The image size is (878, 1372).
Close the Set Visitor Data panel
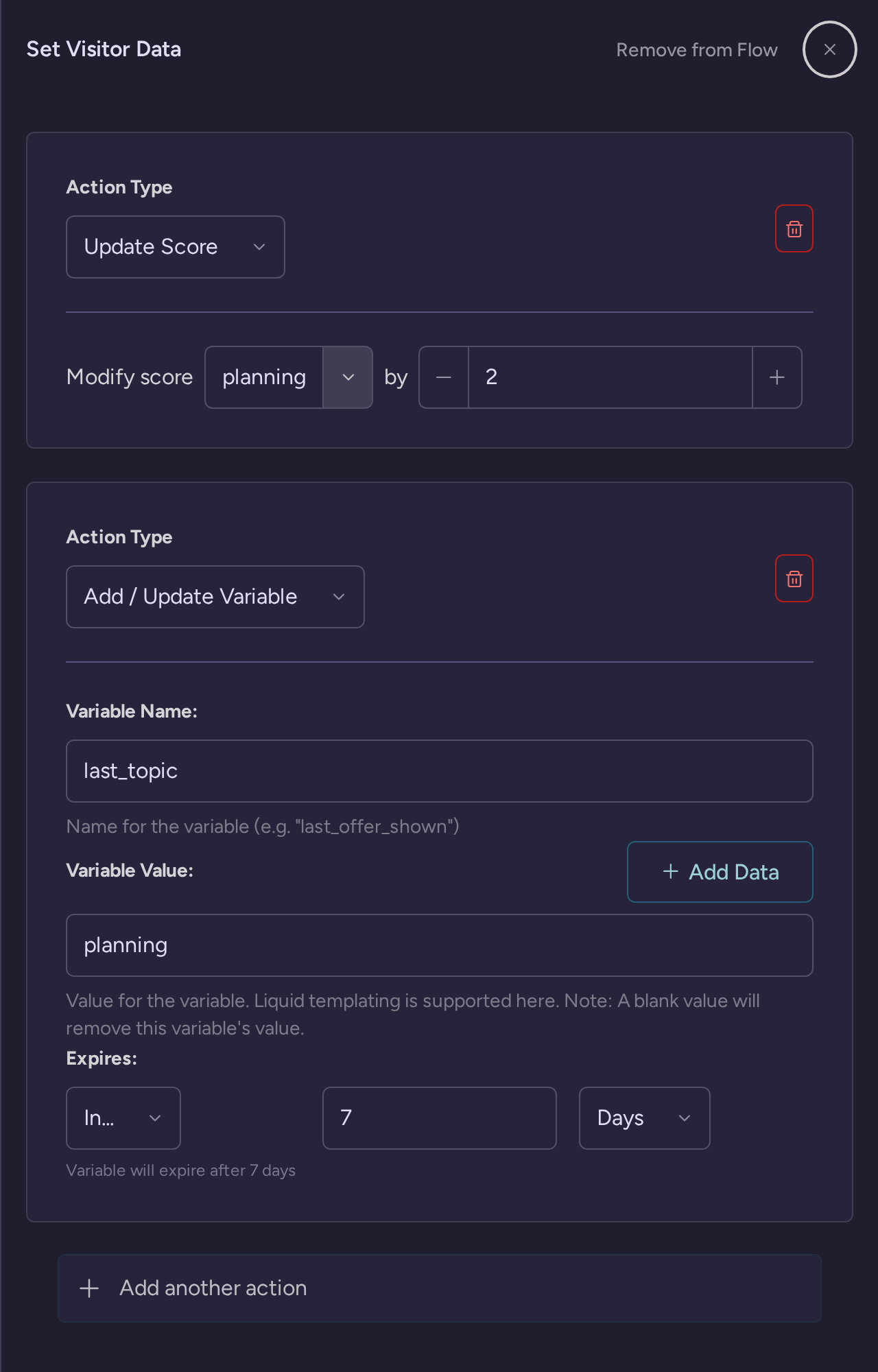pyautogui.click(x=830, y=49)
